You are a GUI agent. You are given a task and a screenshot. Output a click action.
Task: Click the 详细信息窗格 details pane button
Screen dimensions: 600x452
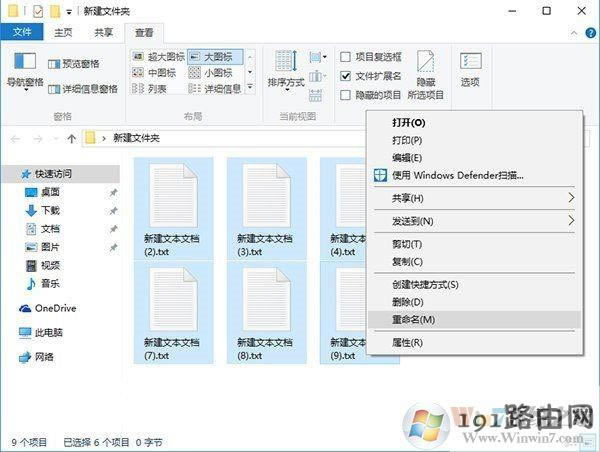click(x=83, y=88)
